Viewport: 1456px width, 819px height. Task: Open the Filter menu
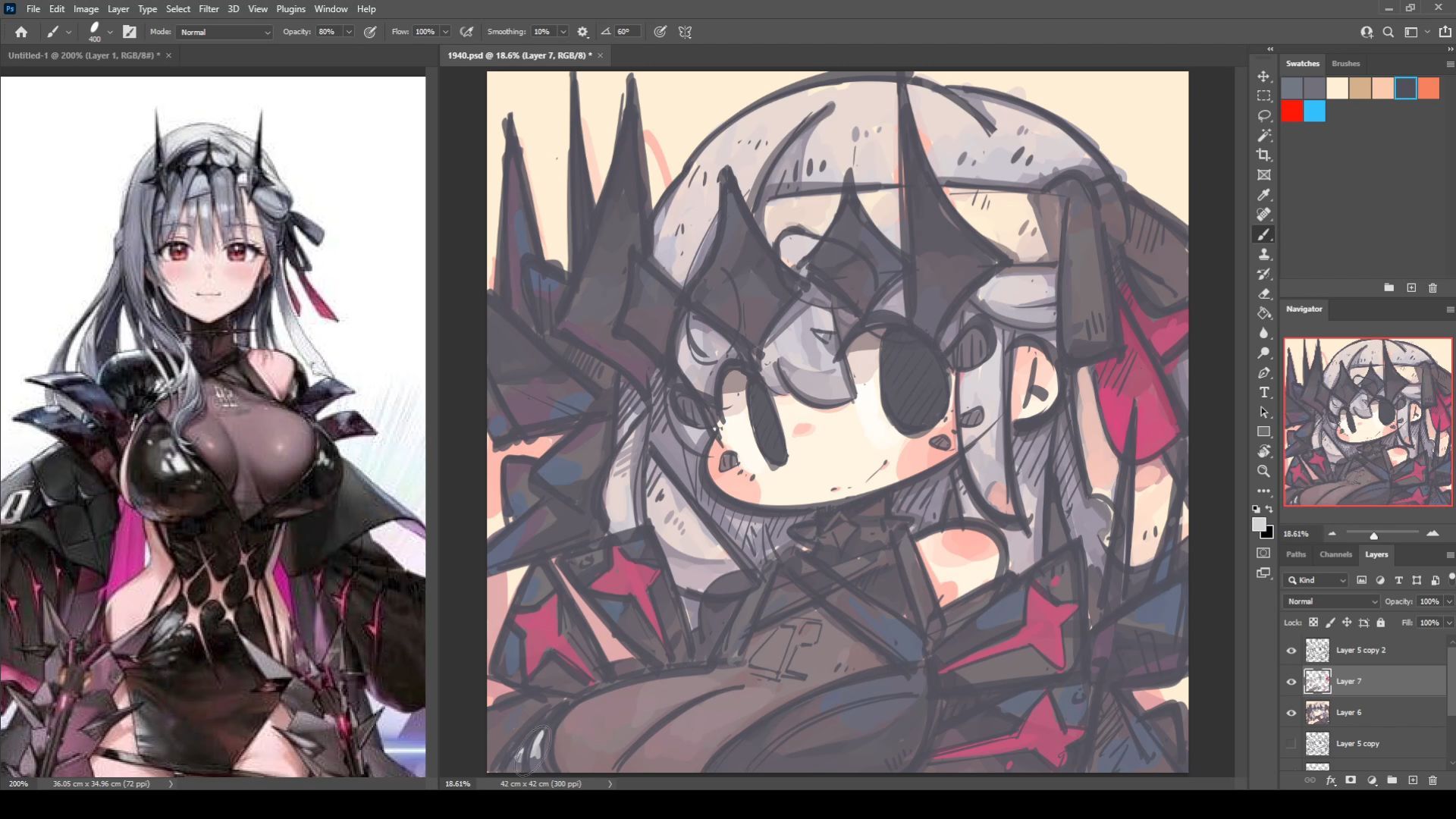[209, 9]
